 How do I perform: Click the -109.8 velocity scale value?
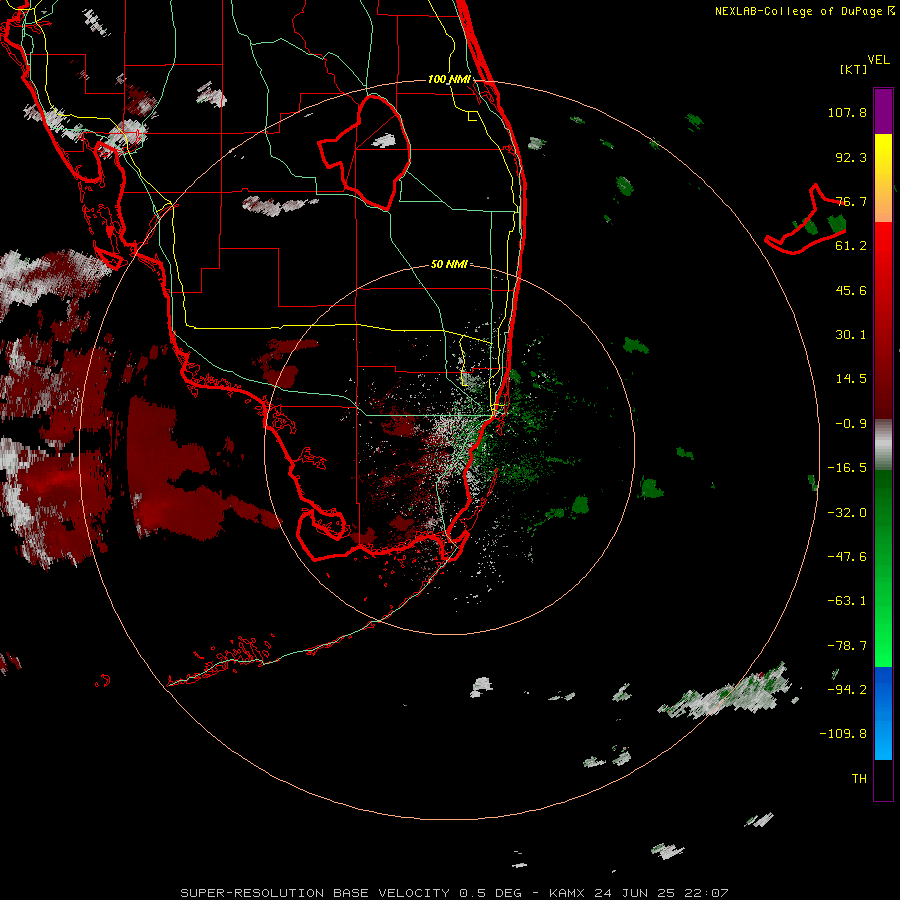point(843,734)
